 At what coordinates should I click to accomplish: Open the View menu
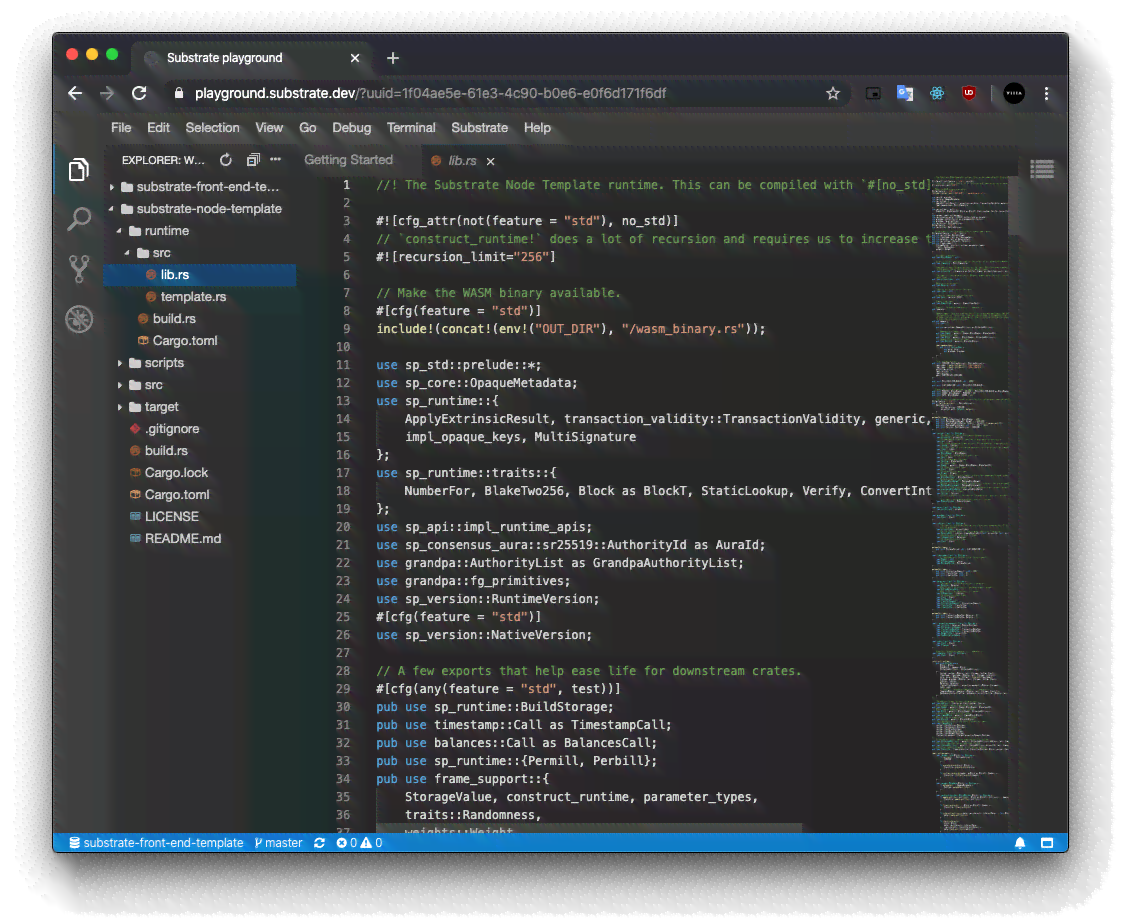269,128
